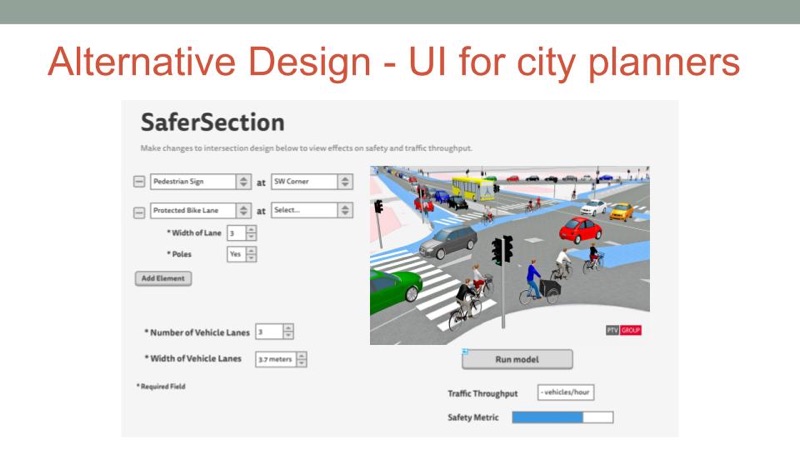The height and width of the screenshot is (450, 800).
Task: Click the '* Required Field' note
Action: 161,386
